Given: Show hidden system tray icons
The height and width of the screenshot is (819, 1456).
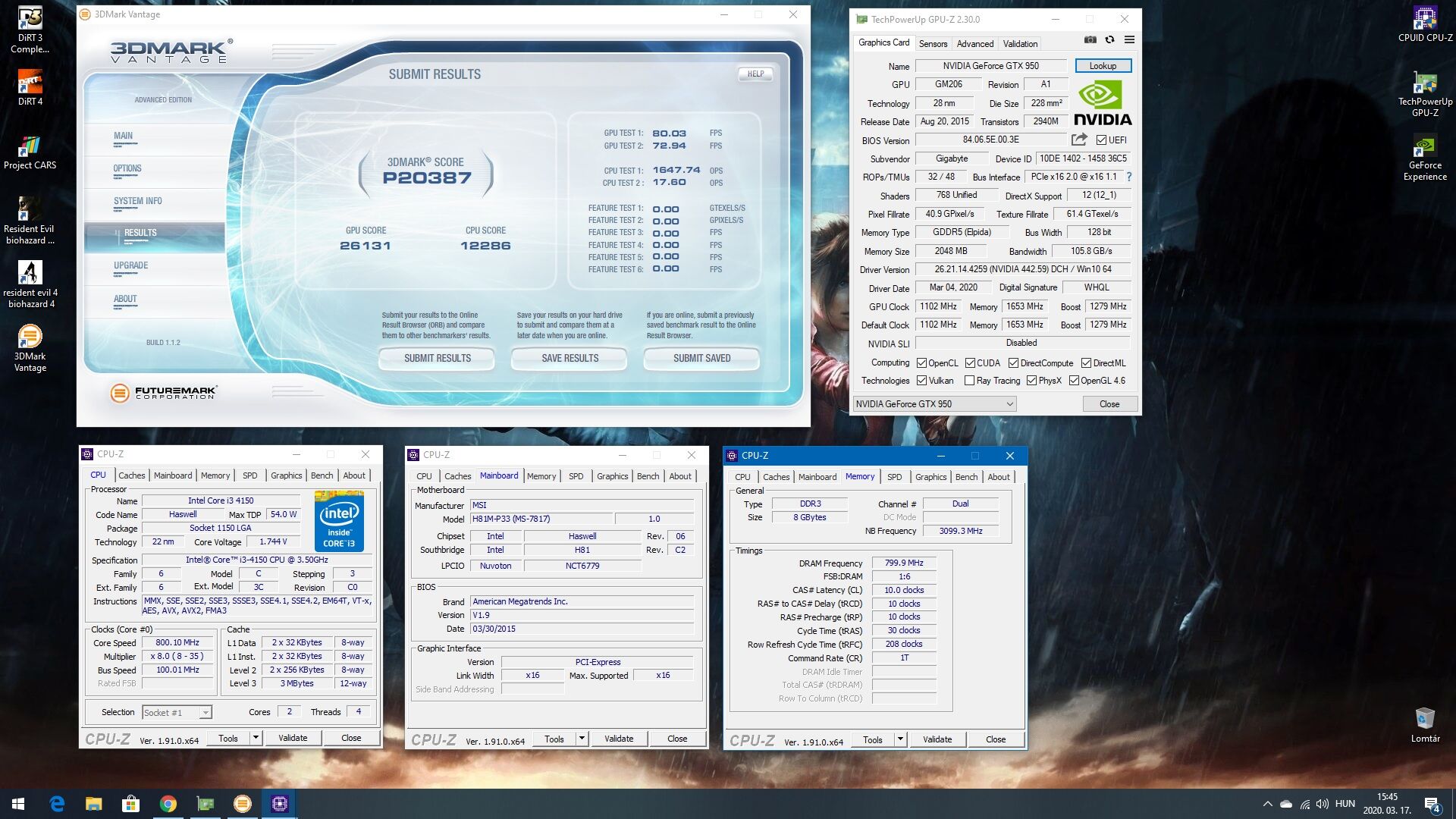Looking at the screenshot, I should click(x=1267, y=804).
